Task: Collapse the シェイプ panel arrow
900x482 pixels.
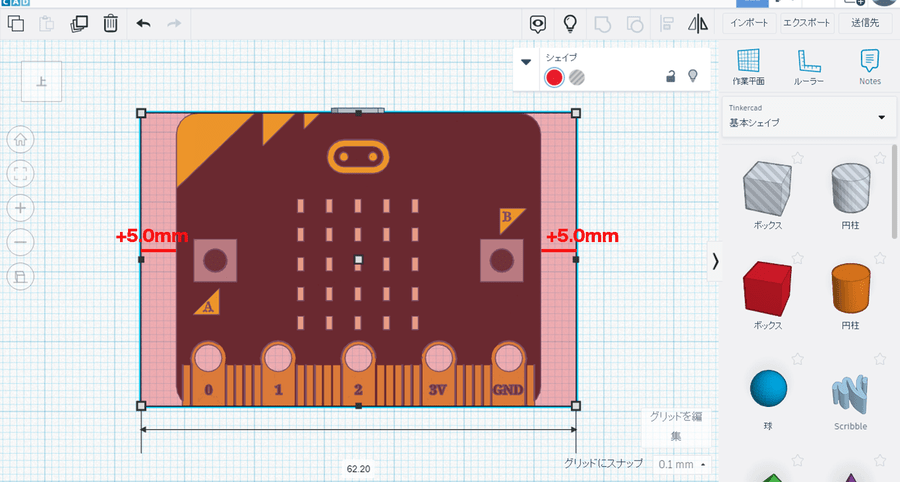Action: [x=526, y=62]
